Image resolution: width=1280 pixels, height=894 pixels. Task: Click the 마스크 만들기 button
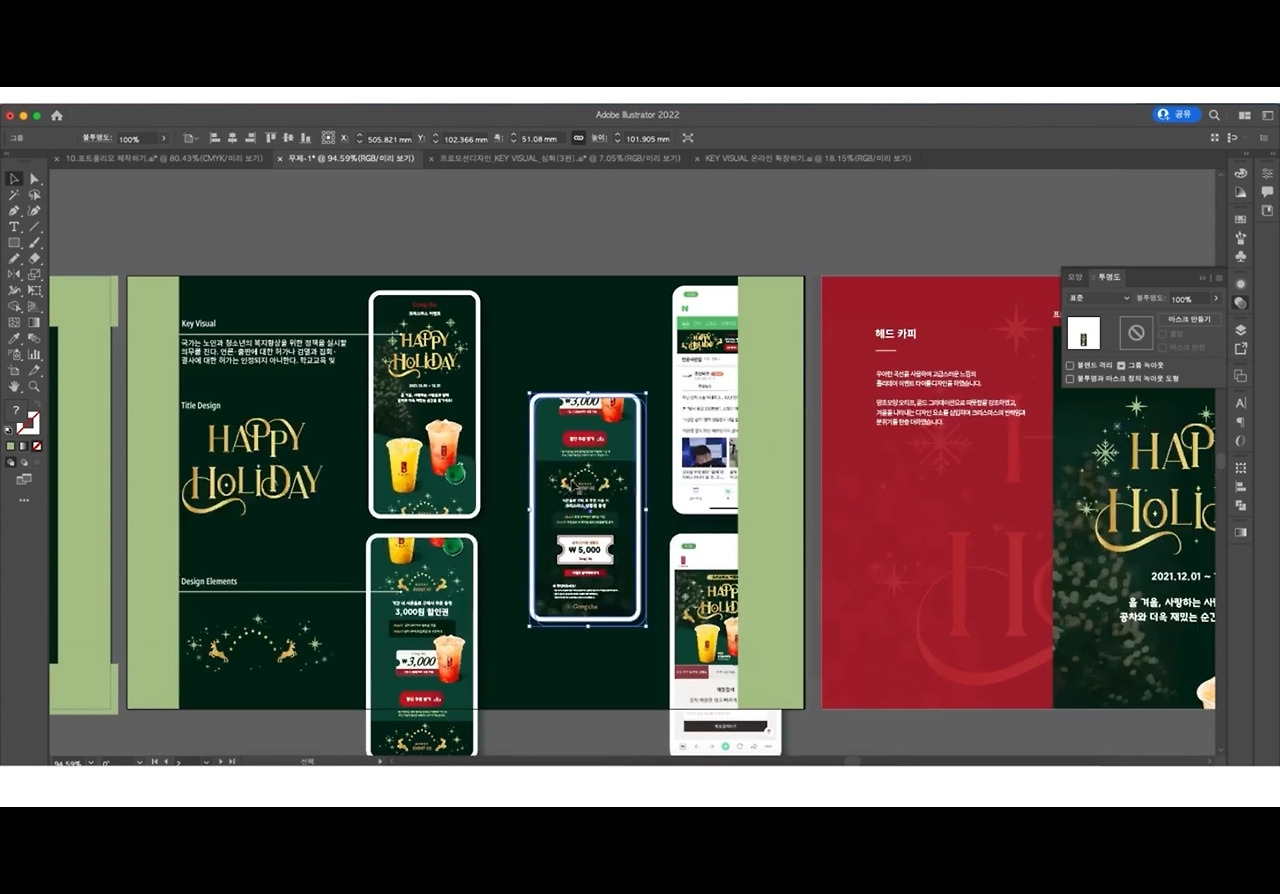[x=1189, y=320]
